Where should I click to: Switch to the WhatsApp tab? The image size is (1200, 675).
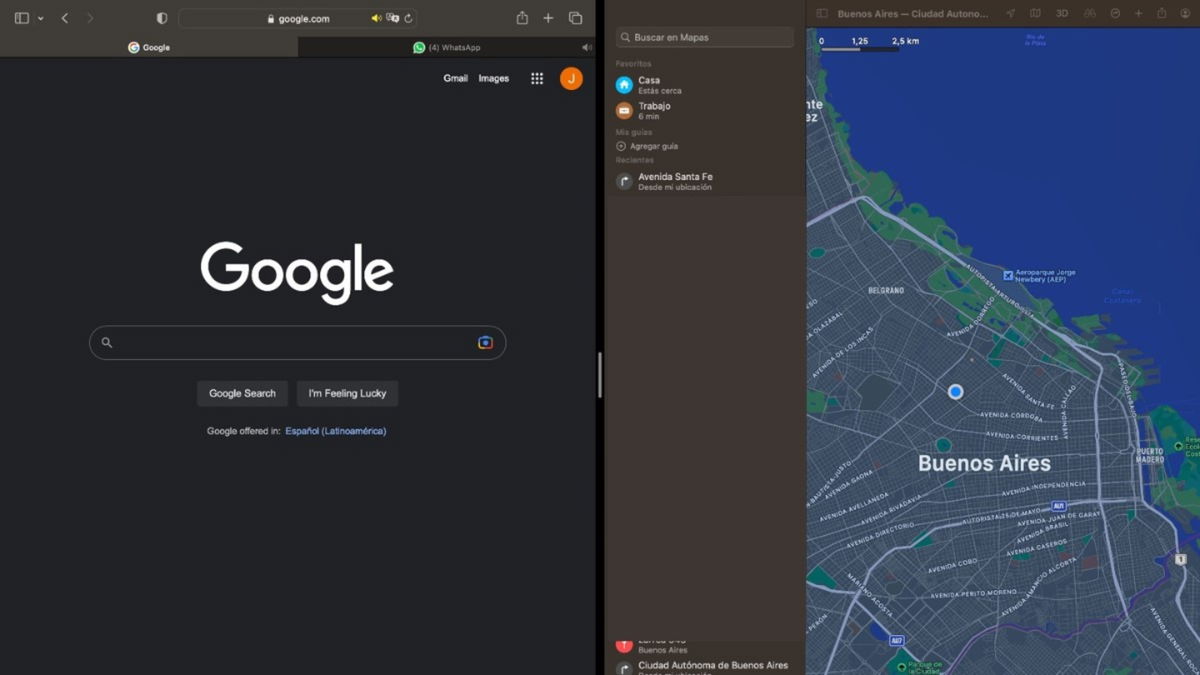(x=446, y=47)
